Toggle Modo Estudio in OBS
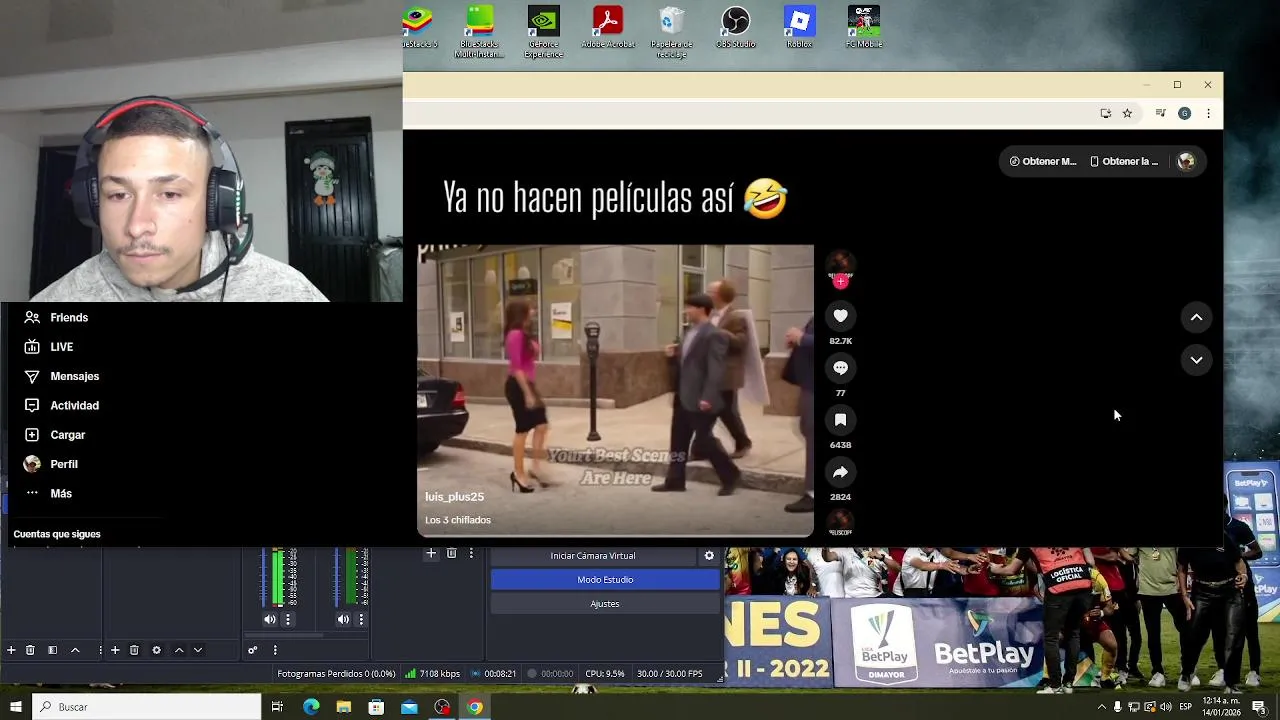Viewport: 1280px width, 720px height. click(x=605, y=580)
